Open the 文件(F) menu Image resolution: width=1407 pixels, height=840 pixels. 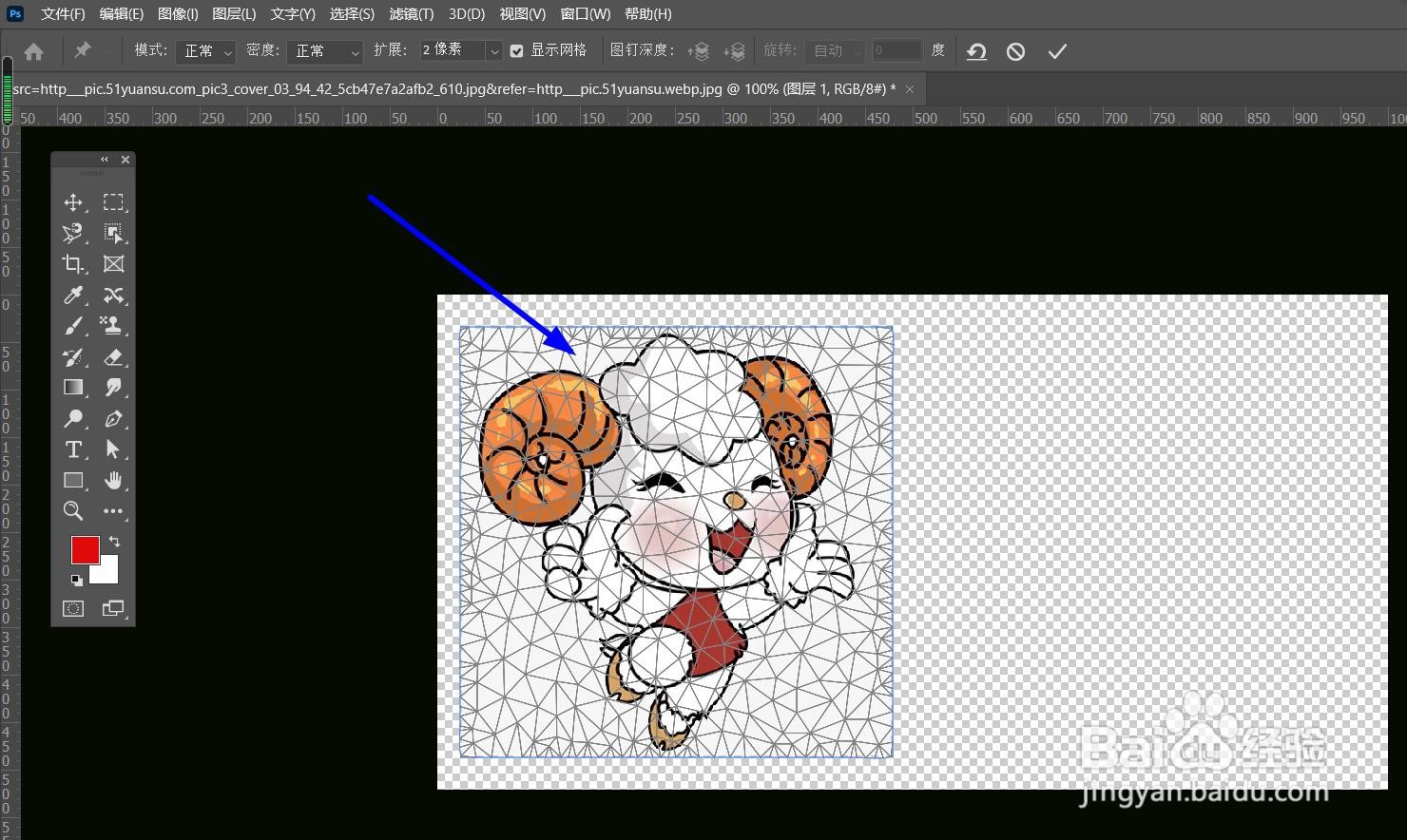point(63,13)
